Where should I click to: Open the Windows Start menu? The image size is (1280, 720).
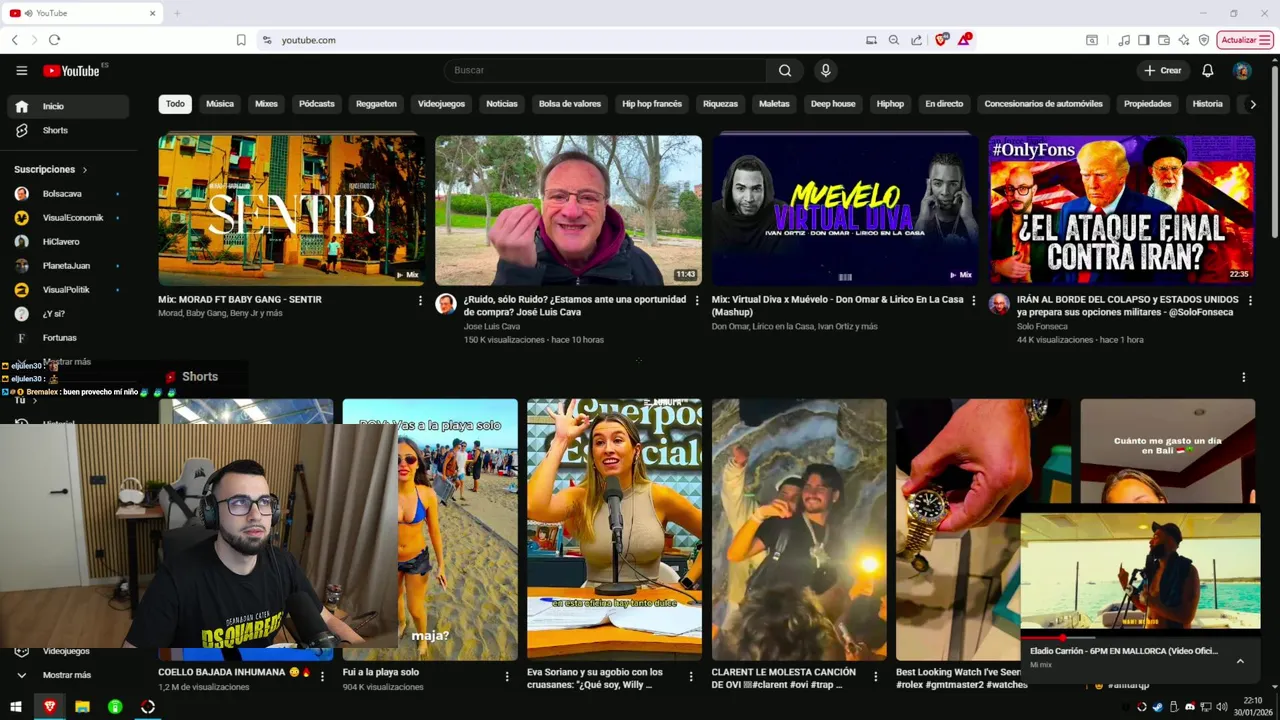tap(16, 707)
